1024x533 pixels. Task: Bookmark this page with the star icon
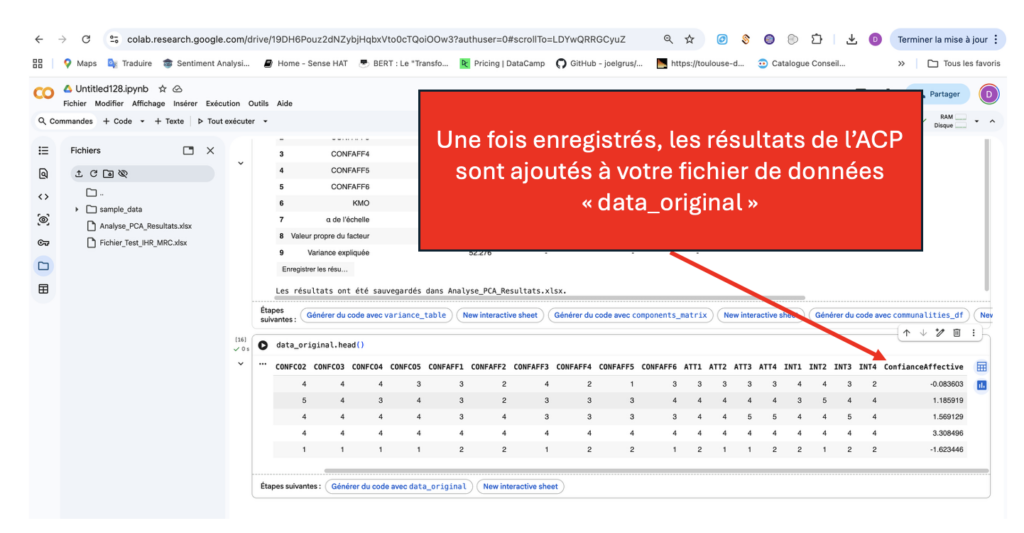689,39
